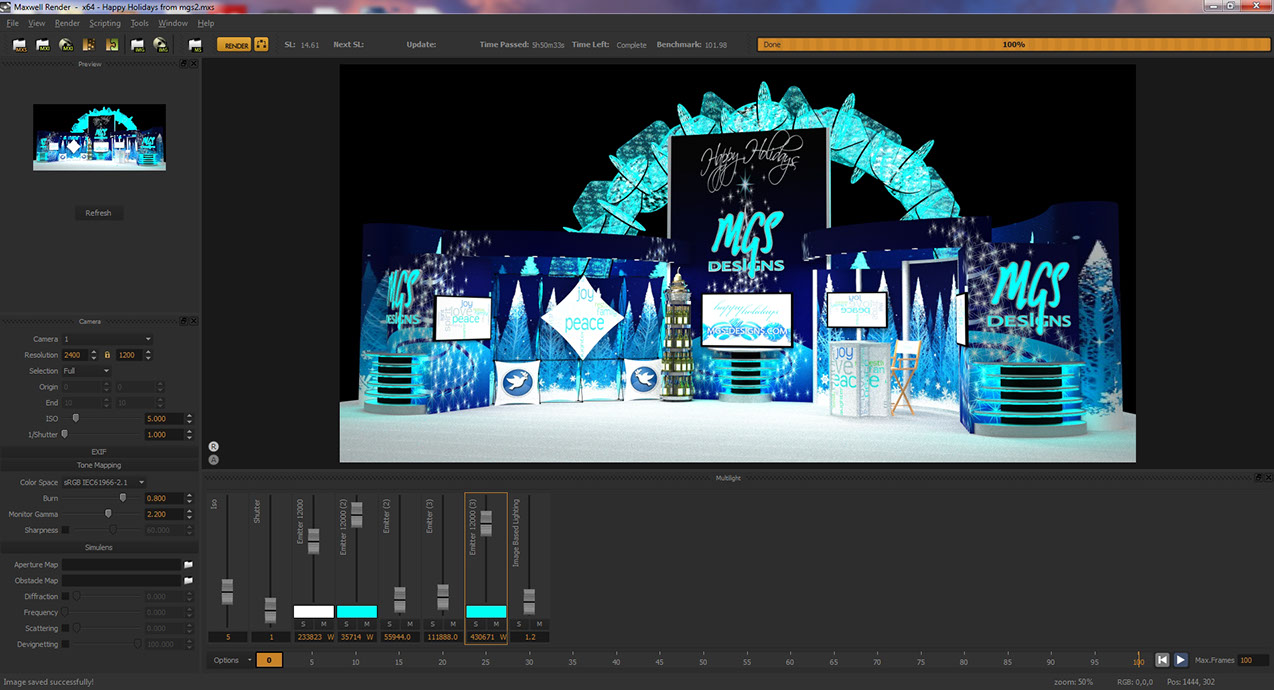Click the MXI disc icon in toolbar
Image resolution: width=1274 pixels, height=690 pixels.
click(x=66, y=45)
